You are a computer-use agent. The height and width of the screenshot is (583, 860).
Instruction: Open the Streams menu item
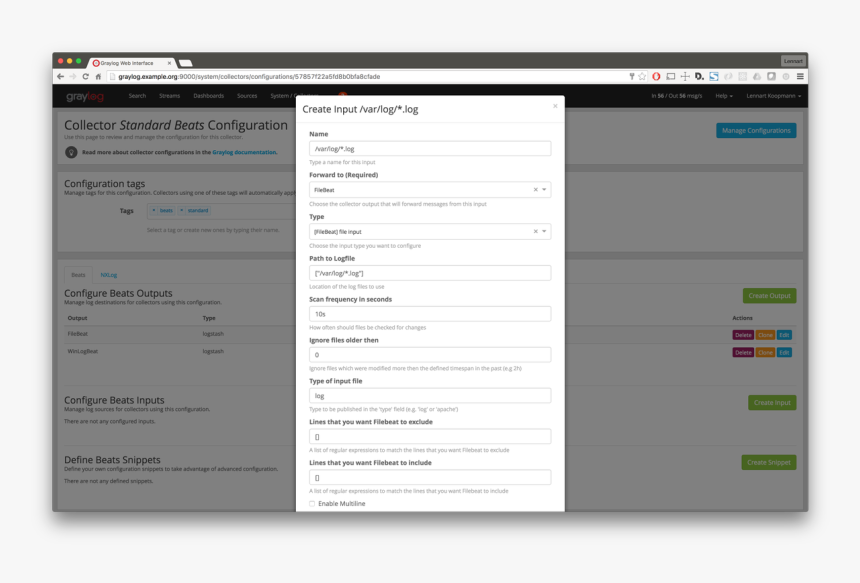[x=169, y=96]
